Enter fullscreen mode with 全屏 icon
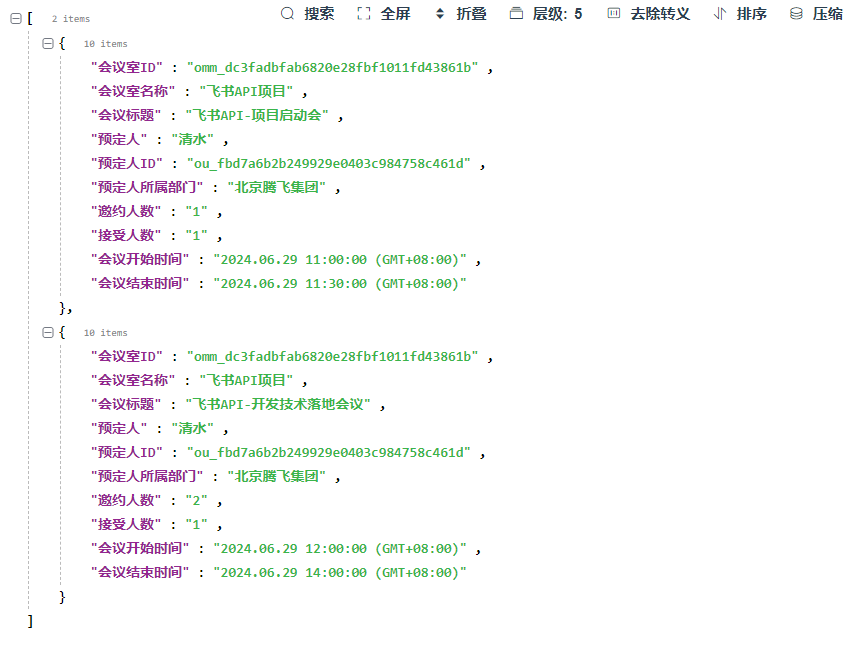The width and height of the screenshot is (856, 655). coord(364,14)
